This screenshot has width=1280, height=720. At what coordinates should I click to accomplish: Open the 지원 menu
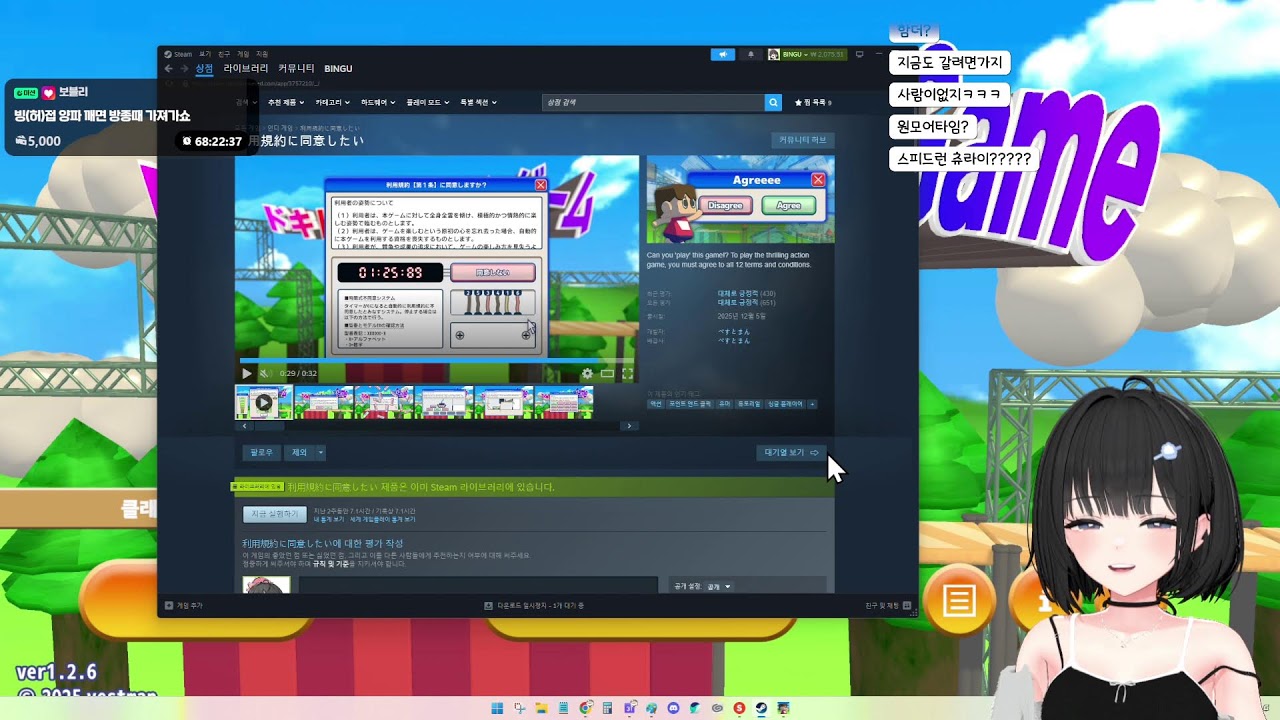point(262,54)
